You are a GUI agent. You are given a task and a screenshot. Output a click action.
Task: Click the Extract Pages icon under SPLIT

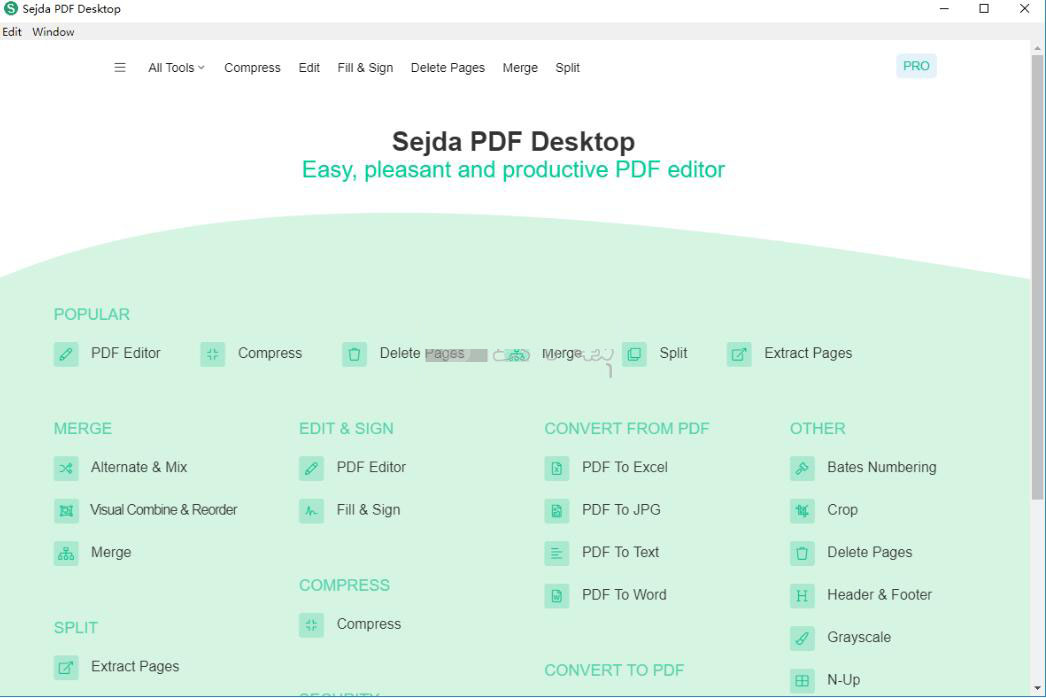66,667
